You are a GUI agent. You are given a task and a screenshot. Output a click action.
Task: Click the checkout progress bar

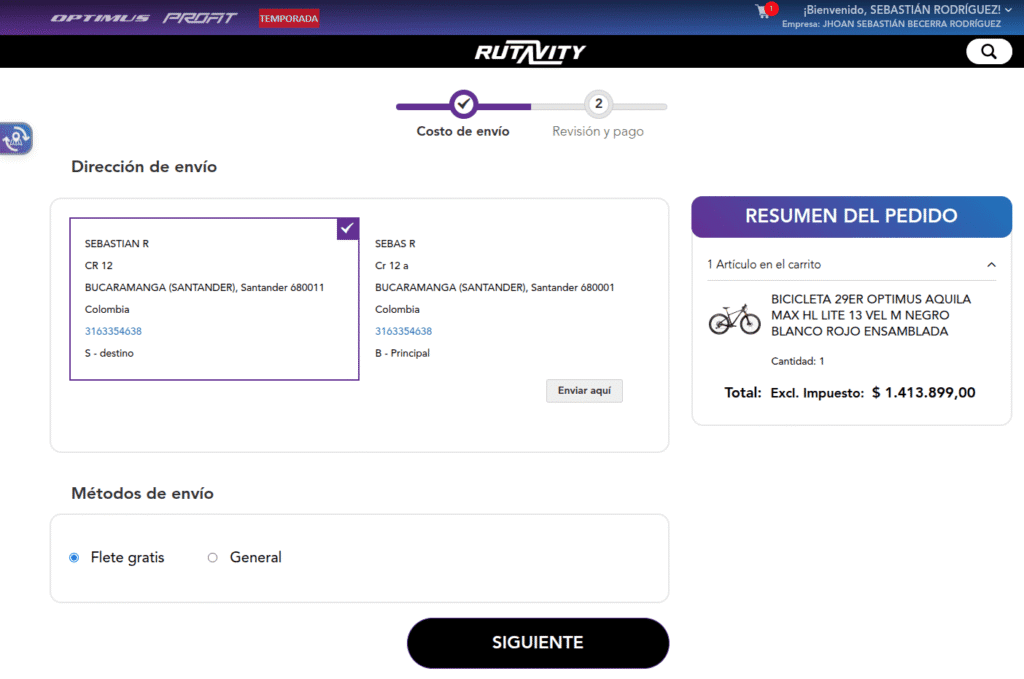[x=530, y=106]
